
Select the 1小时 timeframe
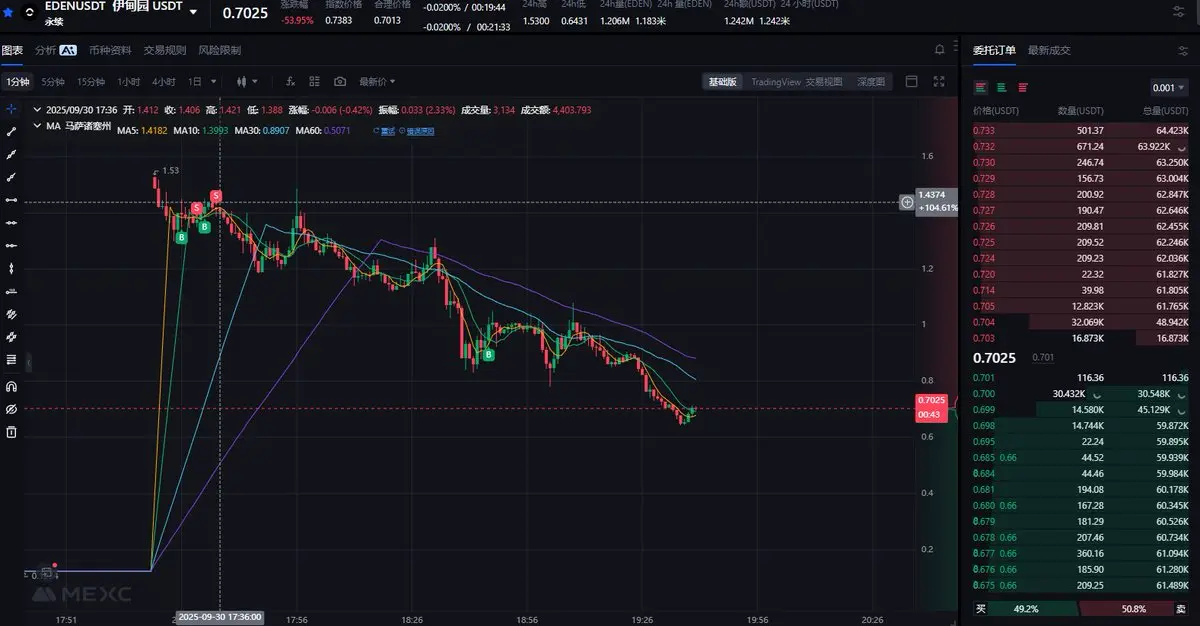129,82
